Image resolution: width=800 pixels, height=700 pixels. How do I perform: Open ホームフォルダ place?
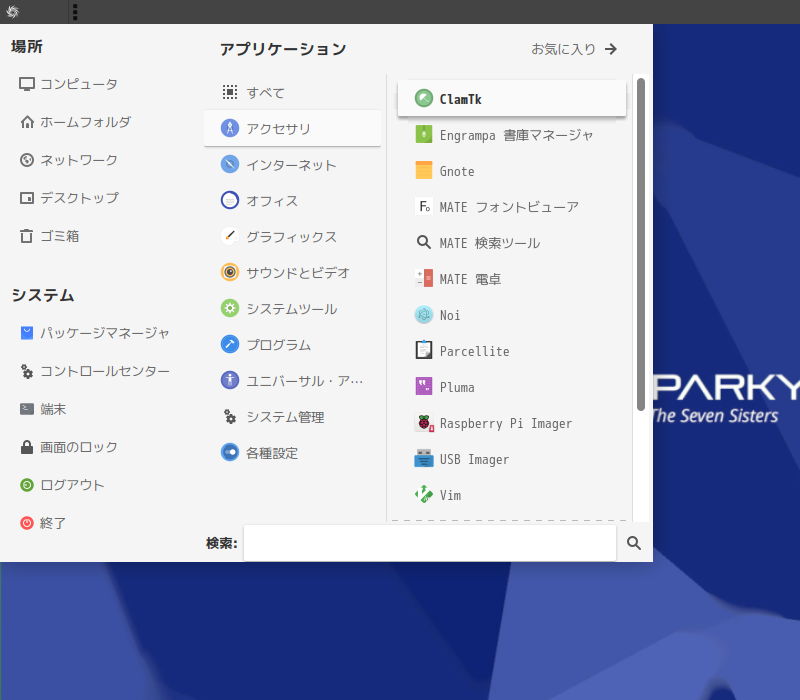pyautogui.click(x=75, y=122)
